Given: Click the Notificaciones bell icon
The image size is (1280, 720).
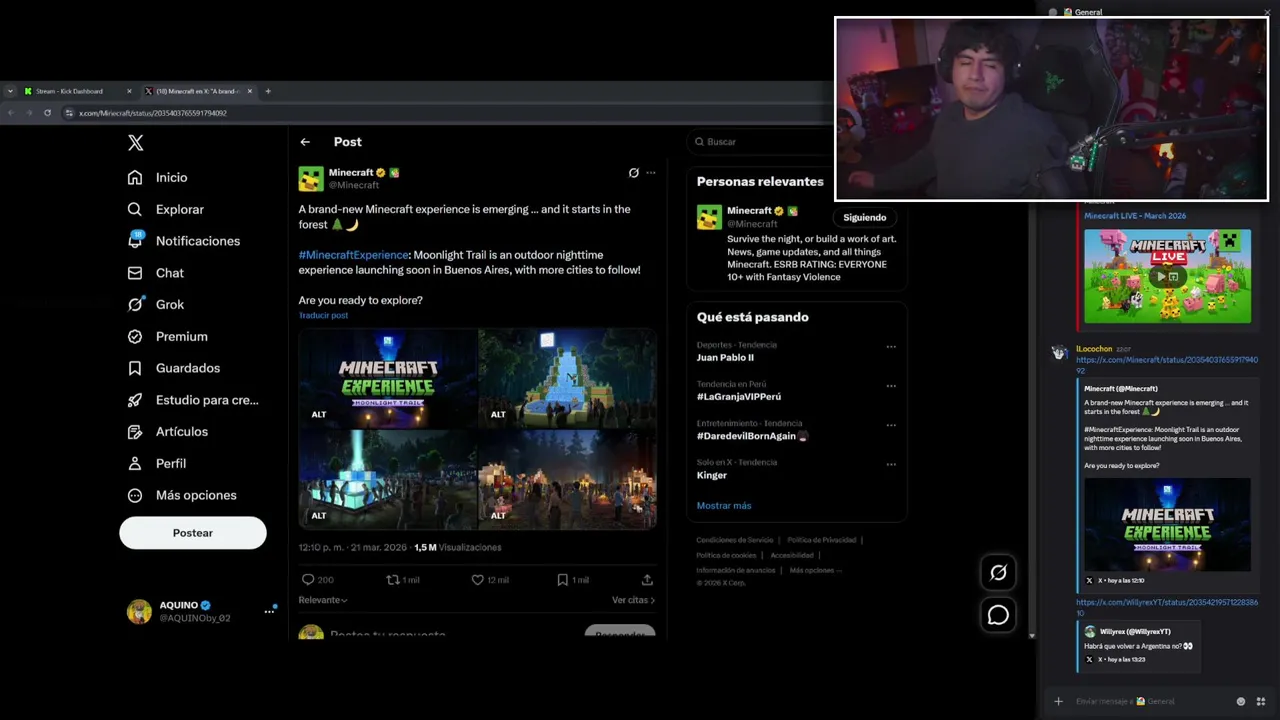Looking at the screenshot, I should 135,241.
